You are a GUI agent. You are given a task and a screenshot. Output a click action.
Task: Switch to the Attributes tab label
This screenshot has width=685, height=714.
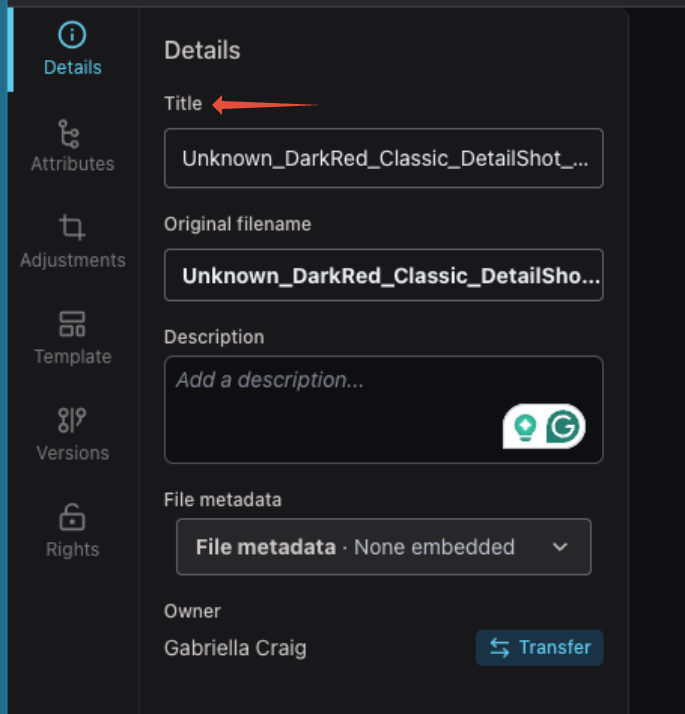point(72,164)
